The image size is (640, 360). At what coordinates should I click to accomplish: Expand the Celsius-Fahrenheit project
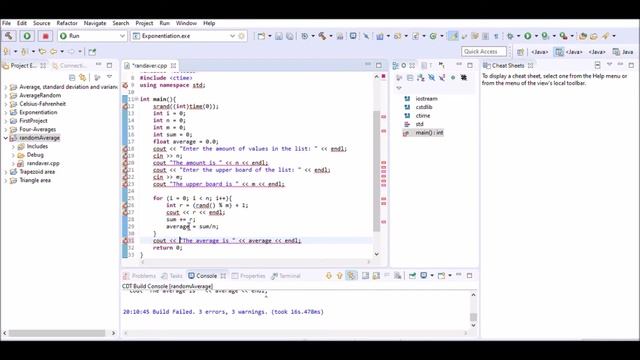pyautogui.click(x=6, y=104)
